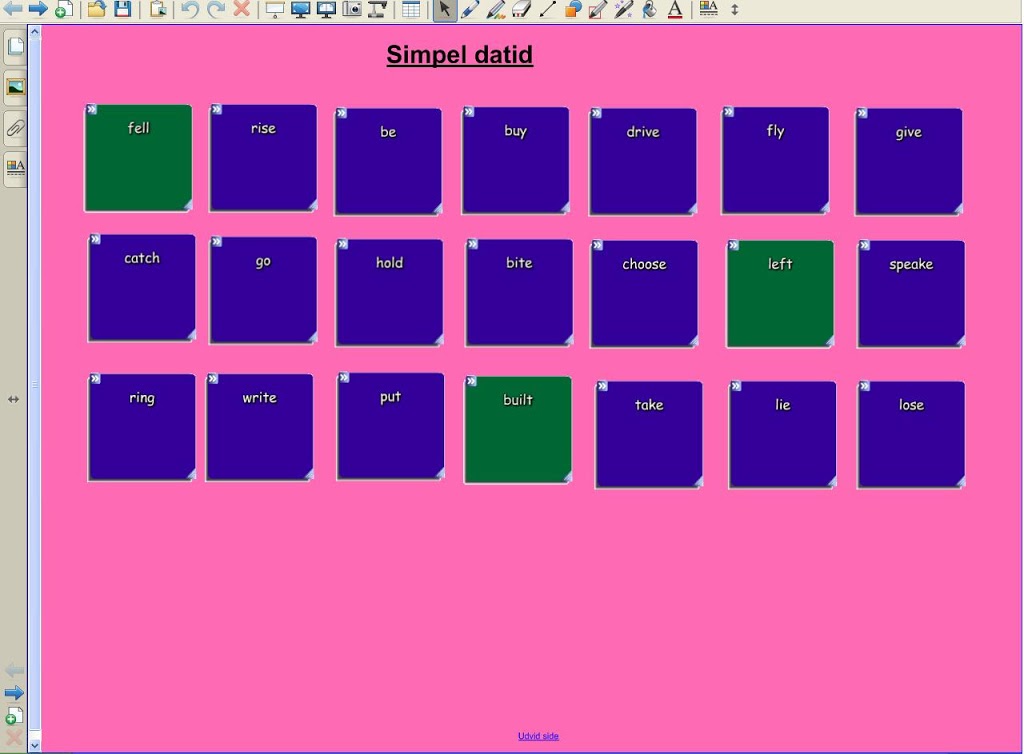Save the notebook file

point(123,9)
